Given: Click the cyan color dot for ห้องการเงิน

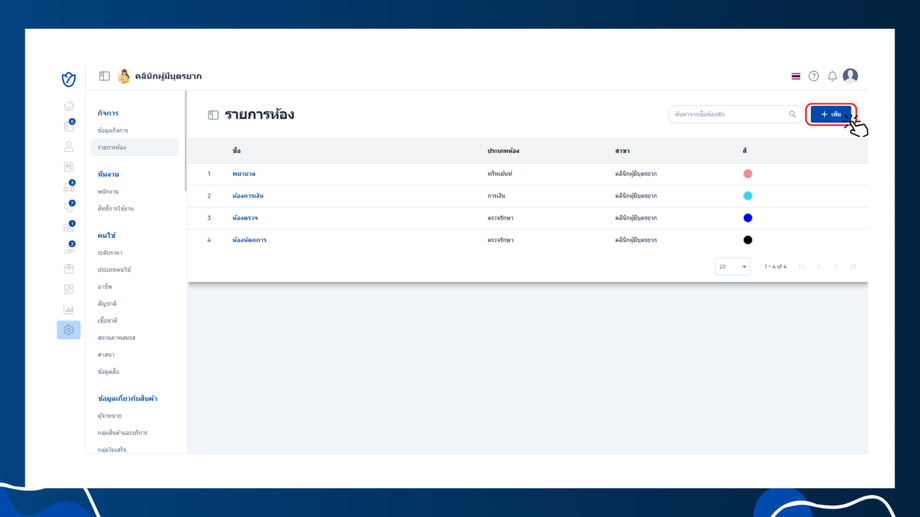Looking at the screenshot, I should coord(748,196).
